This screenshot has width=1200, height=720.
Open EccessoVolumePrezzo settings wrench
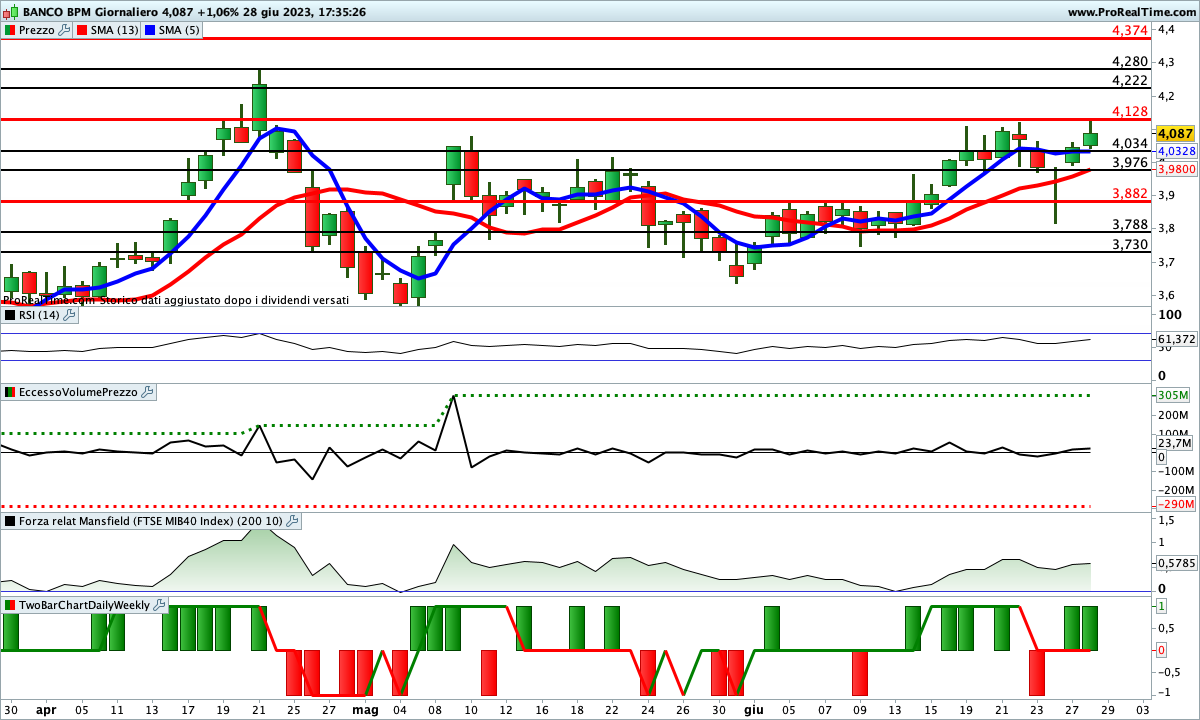point(148,392)
